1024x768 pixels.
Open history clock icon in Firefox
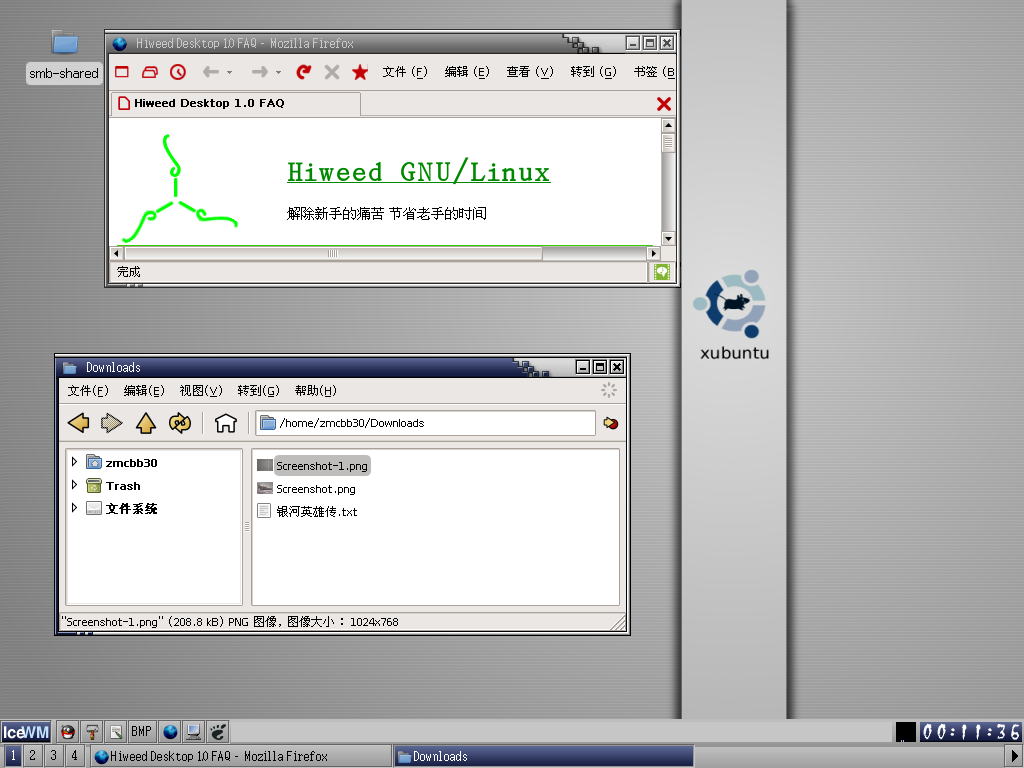[x=178, y=72]
